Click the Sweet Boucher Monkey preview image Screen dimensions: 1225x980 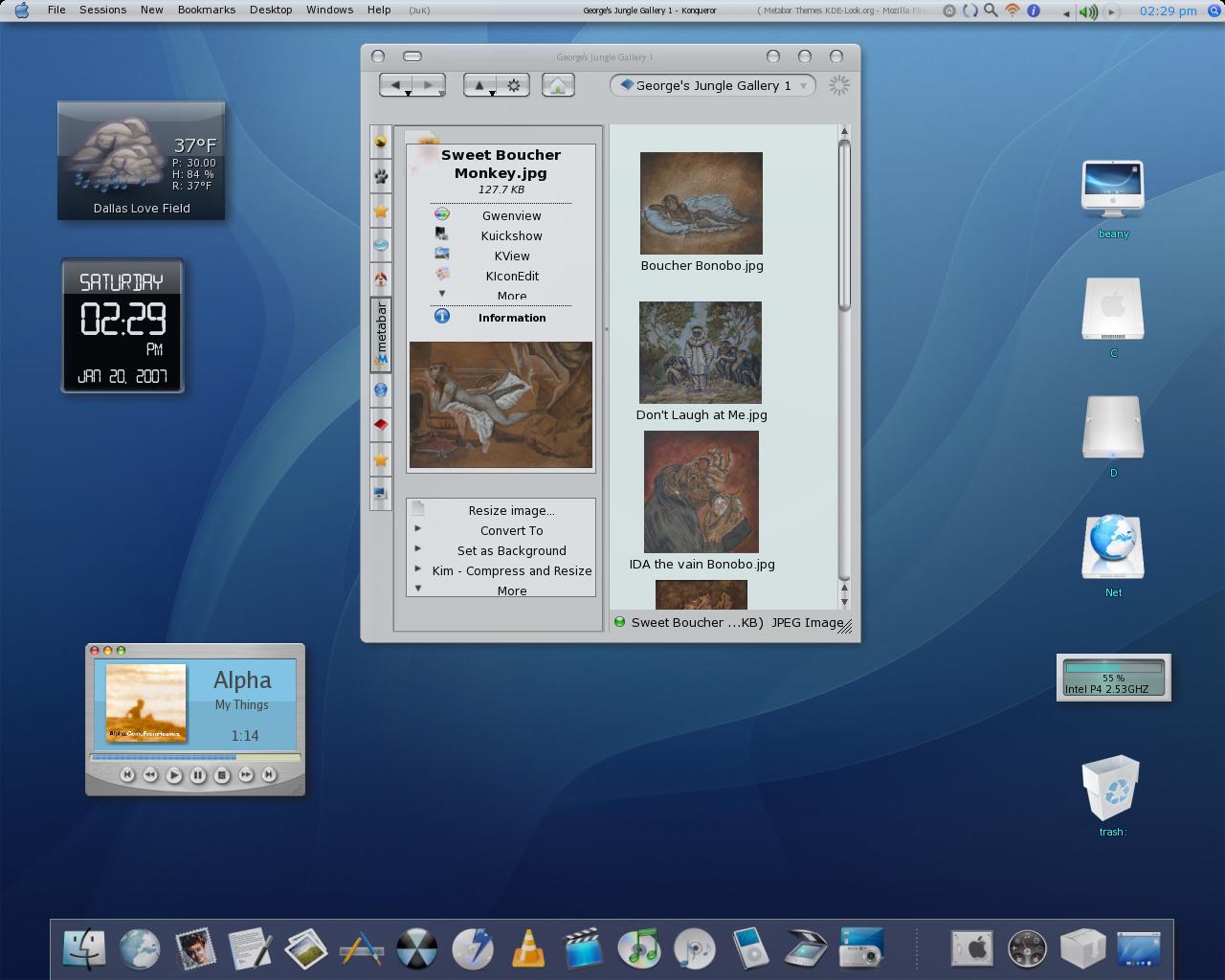tap(501, 405)
